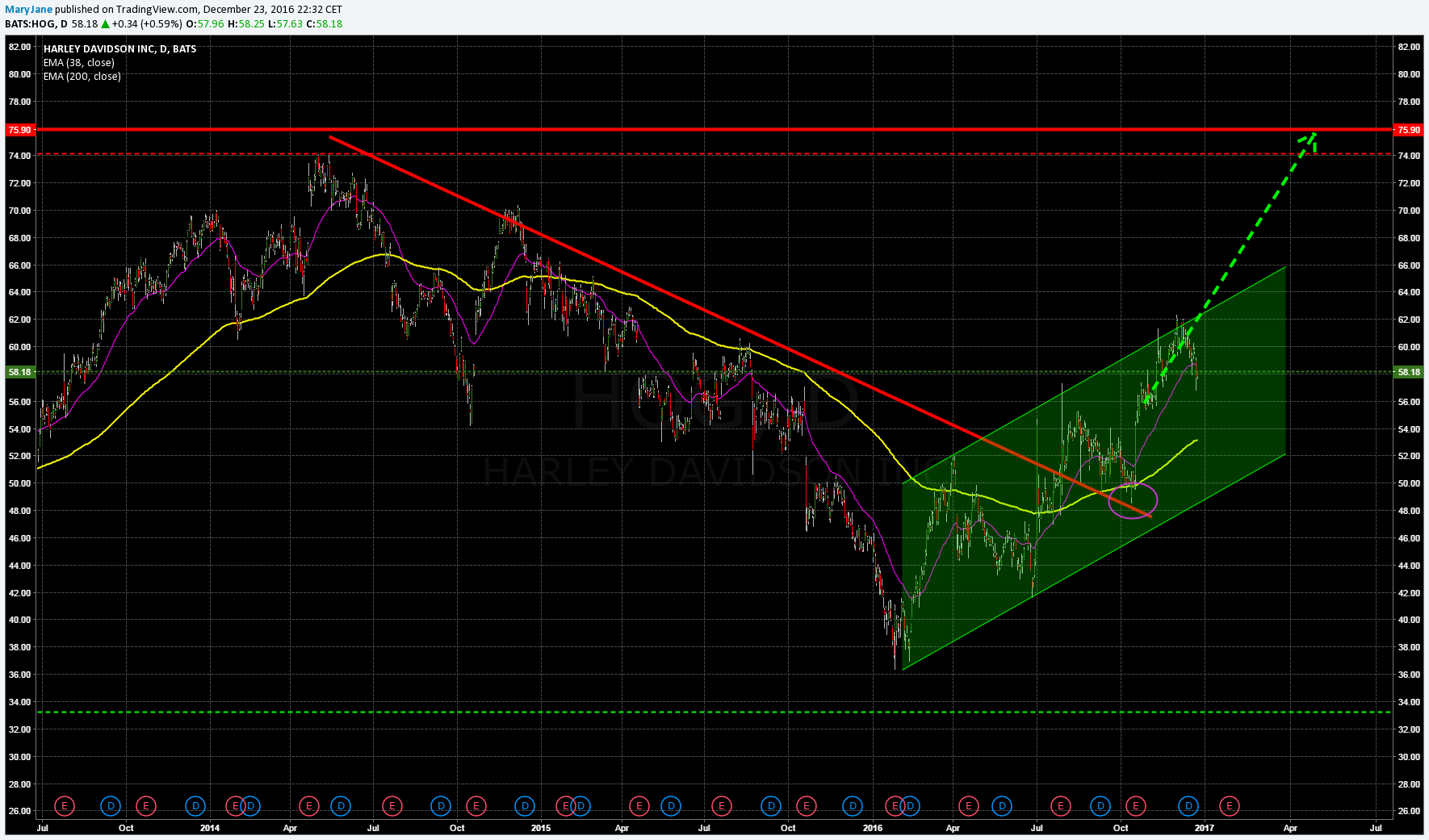The width and height of the screenshot is (1429, 840).
Task: Click the D dividend marker just before Oct 2016
Action: (x=1100, y=805)
